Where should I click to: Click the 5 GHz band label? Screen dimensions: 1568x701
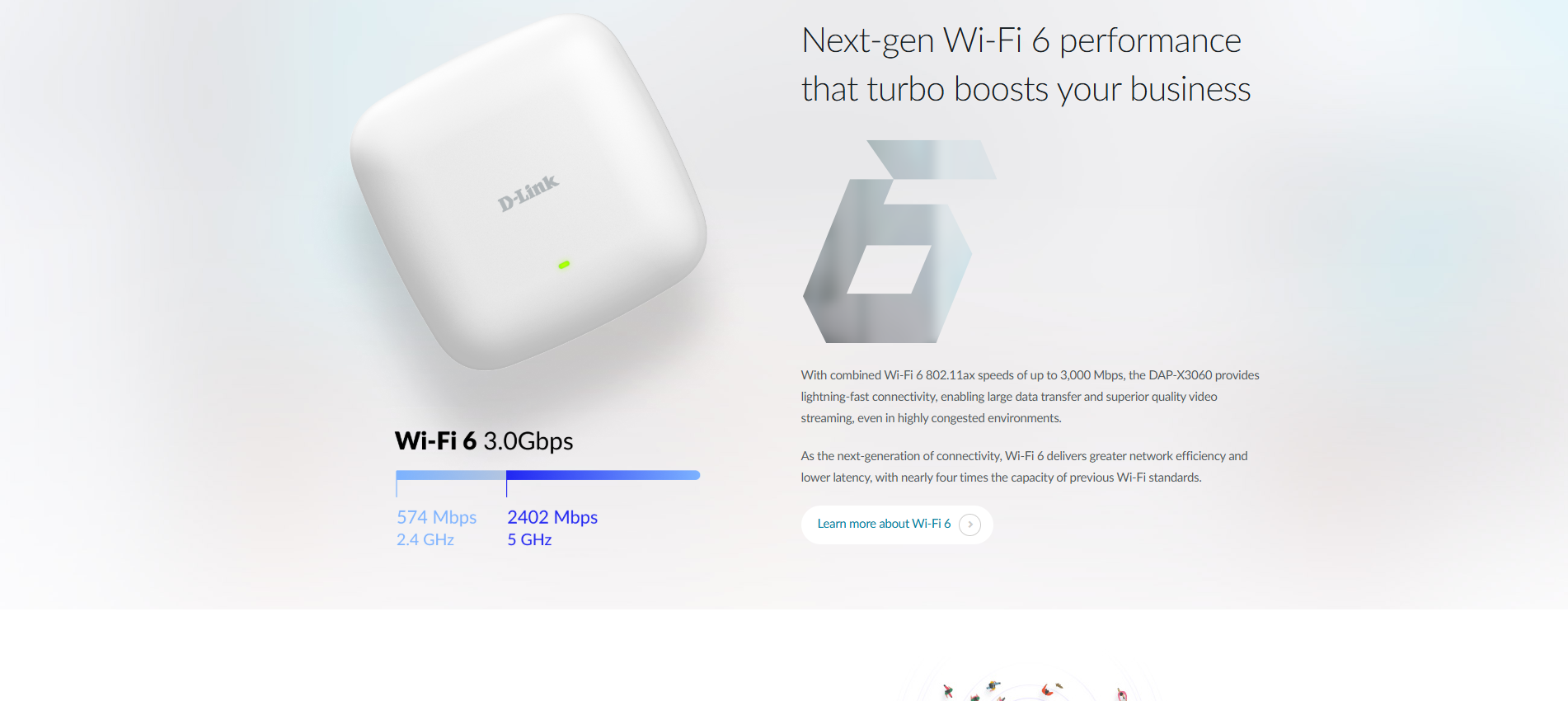(529, 539)
